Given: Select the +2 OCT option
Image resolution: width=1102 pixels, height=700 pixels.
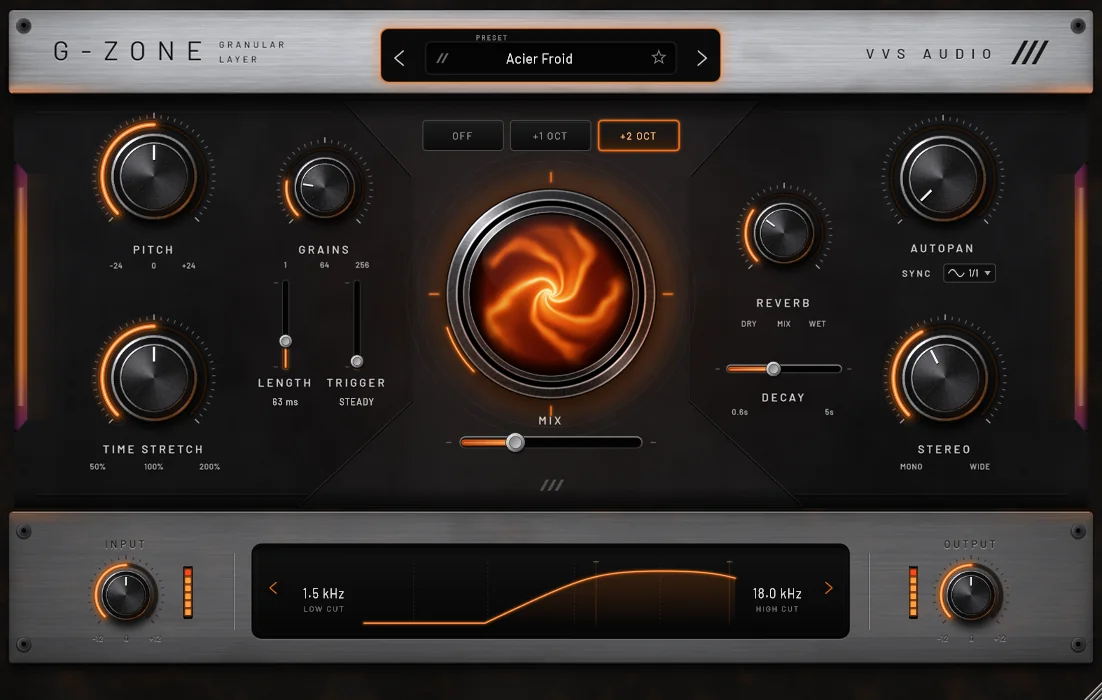Looking at the screenshot, I should click(x=638, y=136).
